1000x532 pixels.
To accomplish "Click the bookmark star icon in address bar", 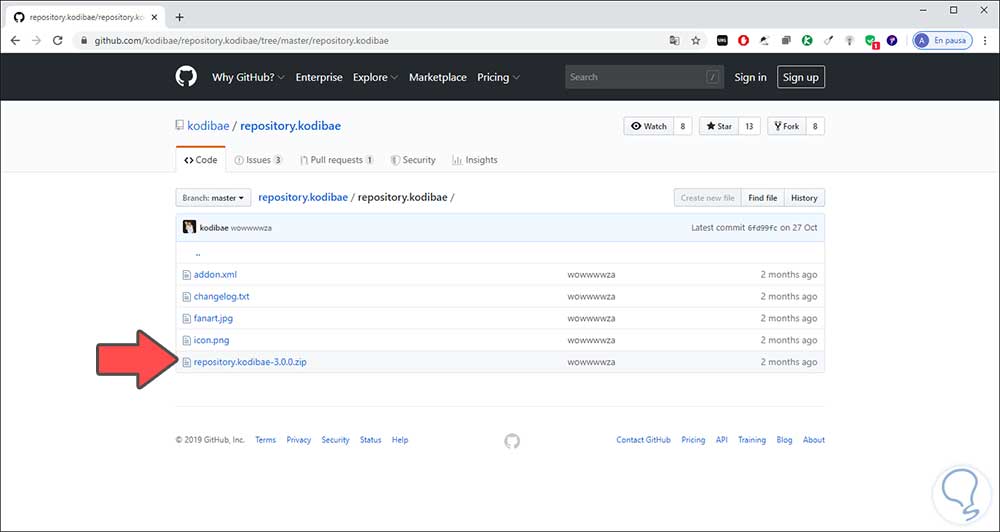I will pos(695,41).
